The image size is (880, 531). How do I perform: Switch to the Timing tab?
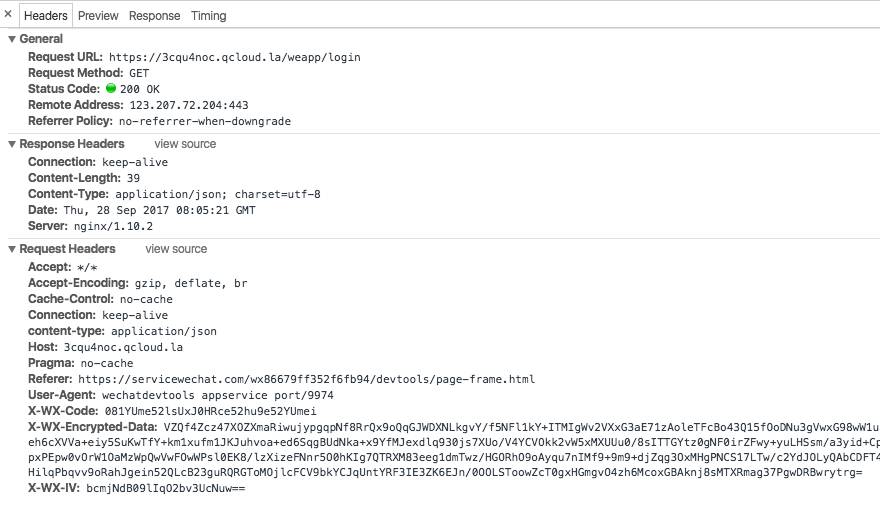tap(209, 16)
